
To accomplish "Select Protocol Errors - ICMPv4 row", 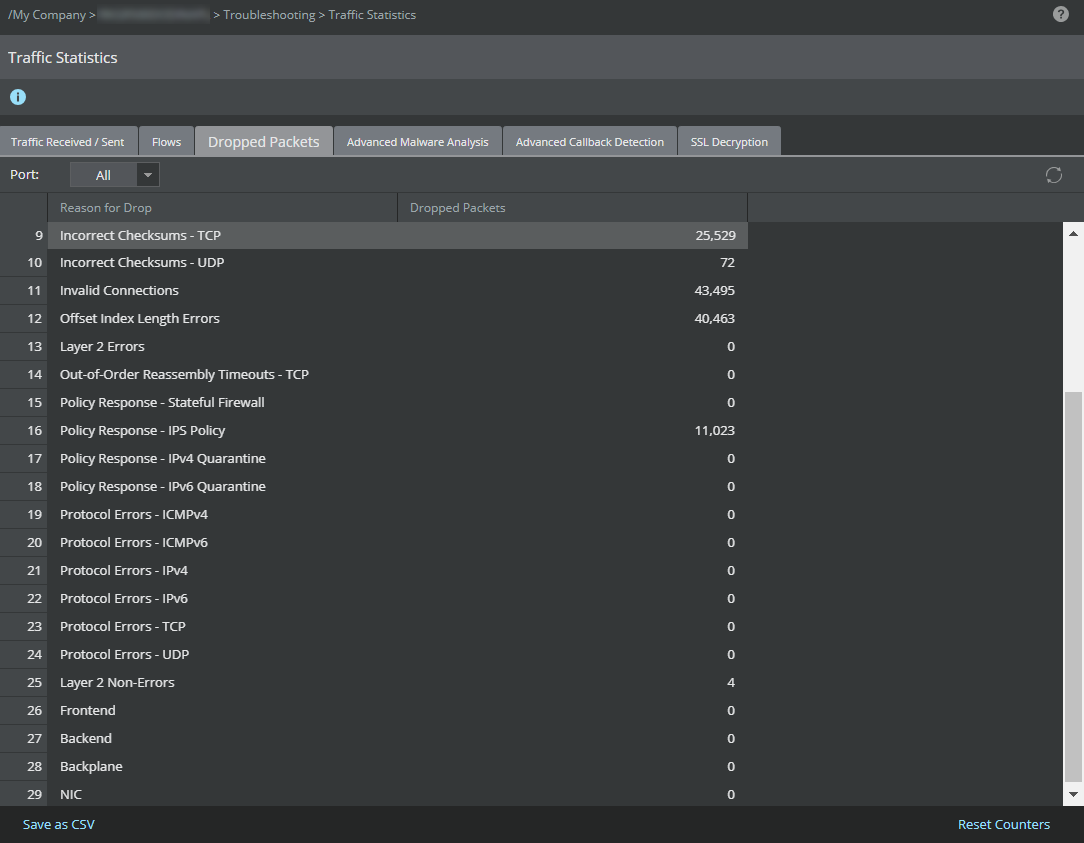I will (x=374, y=515).
